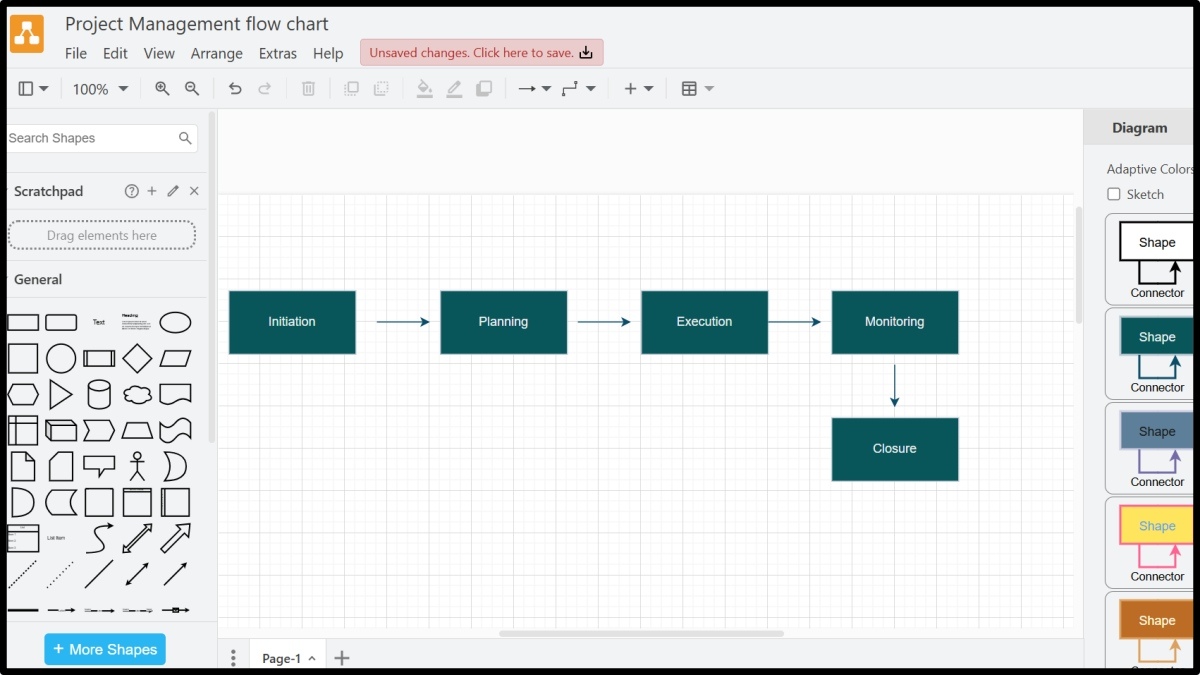Viewport: 1200px width, 675px height.
Task: Add to scratchpad with plus icon
Action: 152,191
